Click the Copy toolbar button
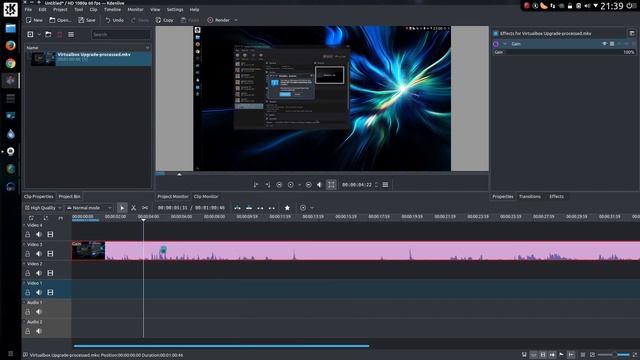Viewport: 640px width, 360px height. pyautogui.click(x=164, y=20)
